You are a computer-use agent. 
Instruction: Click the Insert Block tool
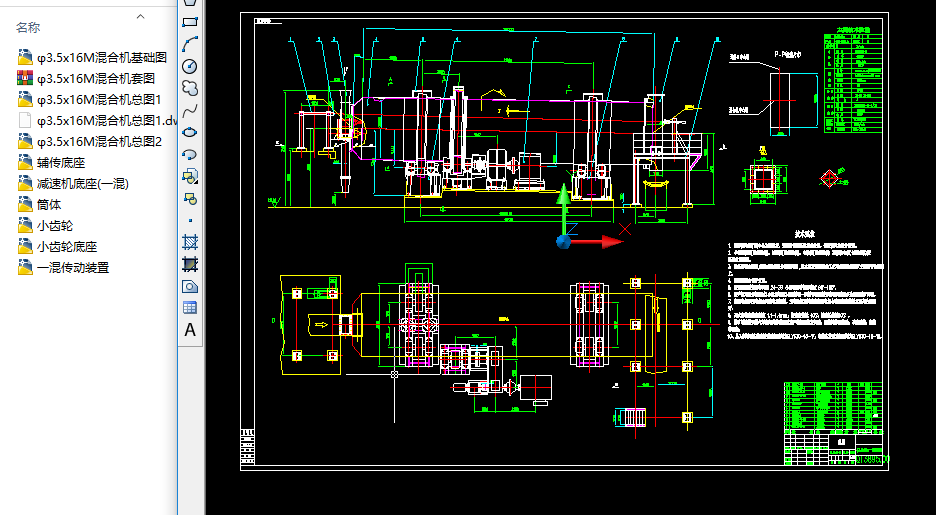point(190,176)
